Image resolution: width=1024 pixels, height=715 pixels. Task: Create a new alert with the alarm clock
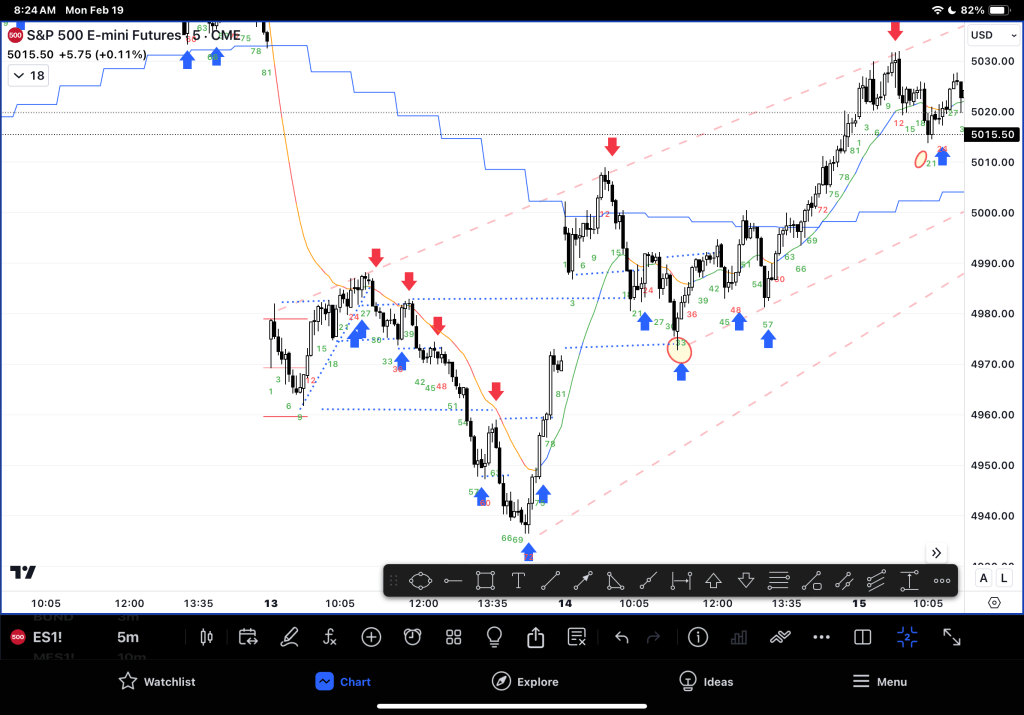point(412,637)
